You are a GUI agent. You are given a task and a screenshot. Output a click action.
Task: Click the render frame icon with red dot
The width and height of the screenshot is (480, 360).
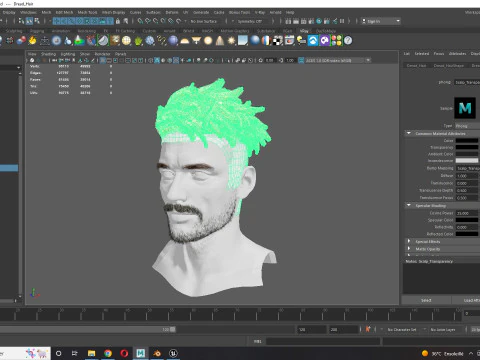(x=289, y=41)
